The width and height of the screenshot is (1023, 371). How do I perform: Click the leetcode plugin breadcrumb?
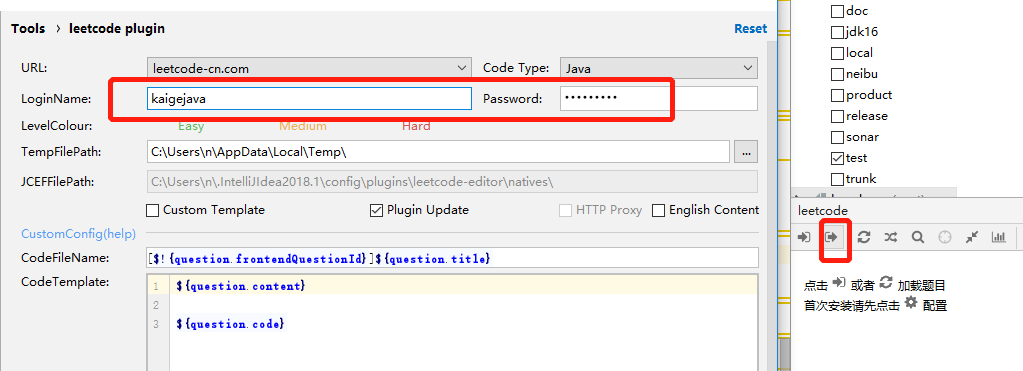[117, 29]
